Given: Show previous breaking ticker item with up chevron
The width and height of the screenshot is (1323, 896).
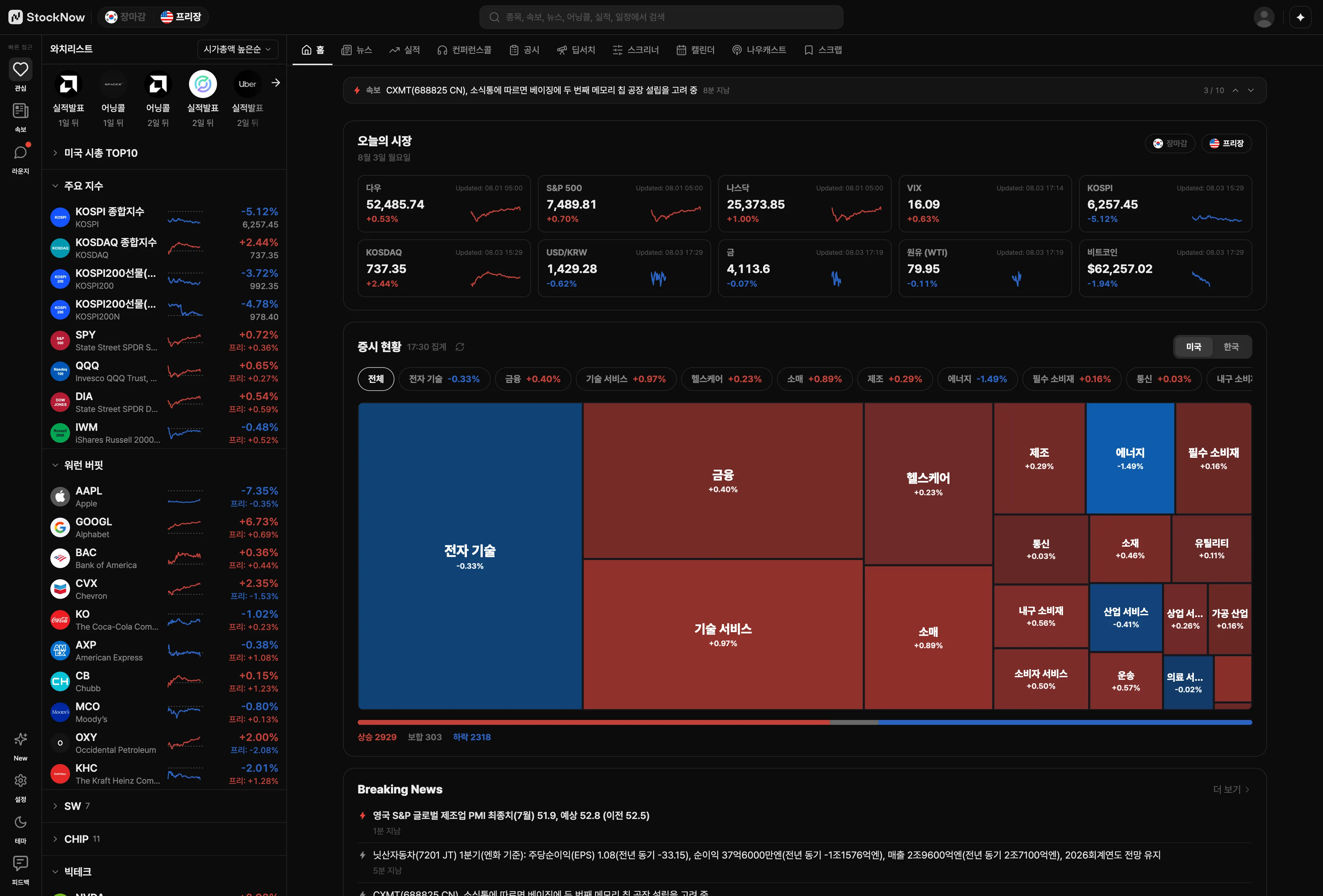Looking at the screenshot, I should [x=1235, y=91].
